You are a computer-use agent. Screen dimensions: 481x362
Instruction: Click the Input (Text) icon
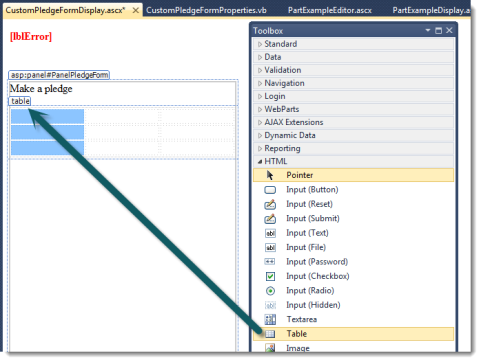click(270, 233)
